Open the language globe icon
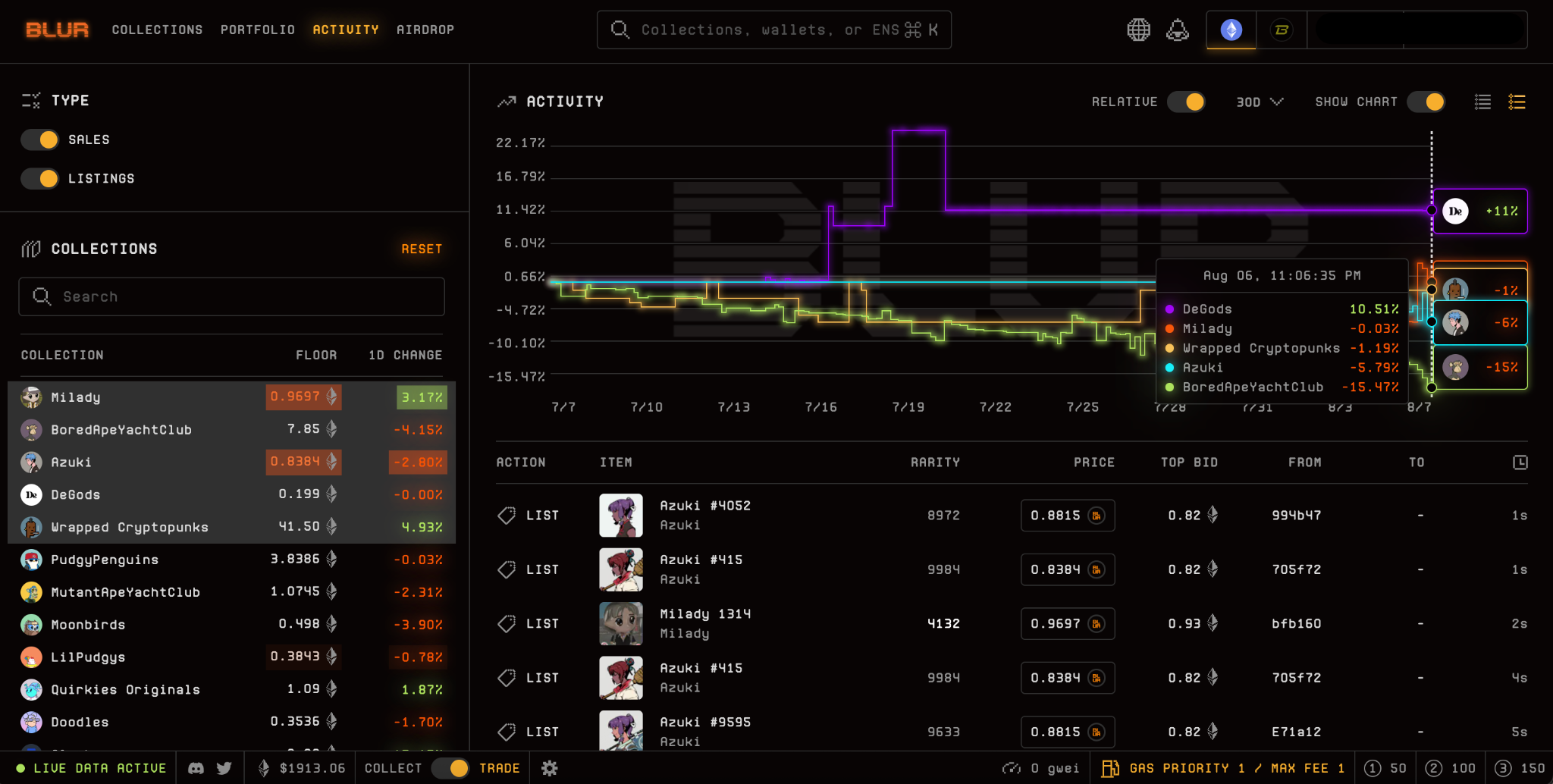 coord(1138,30)
